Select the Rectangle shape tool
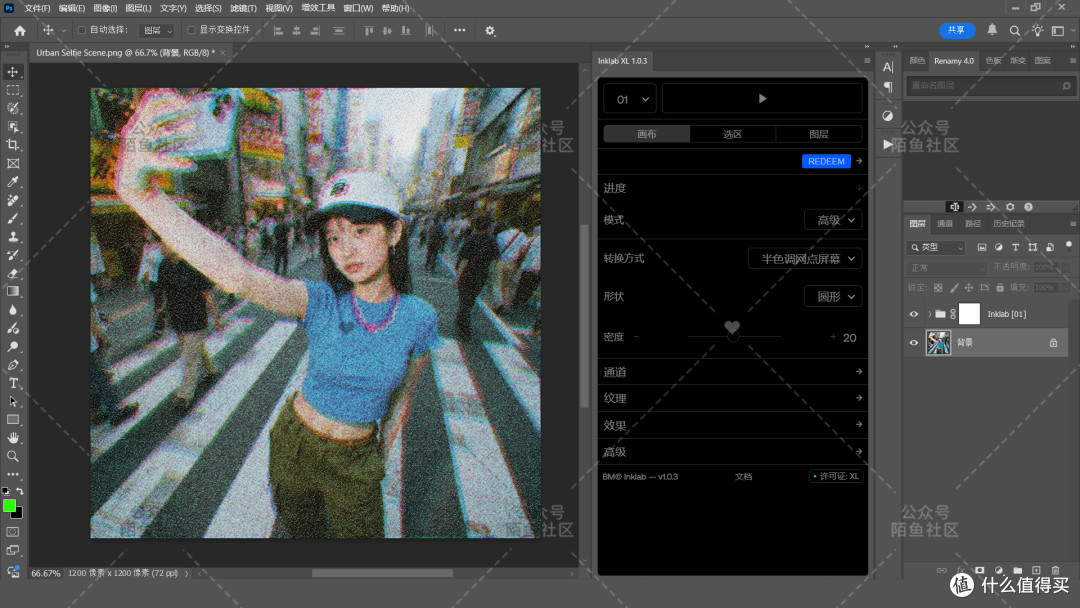This screenshot has height=608, width=1080. point(13,420)
